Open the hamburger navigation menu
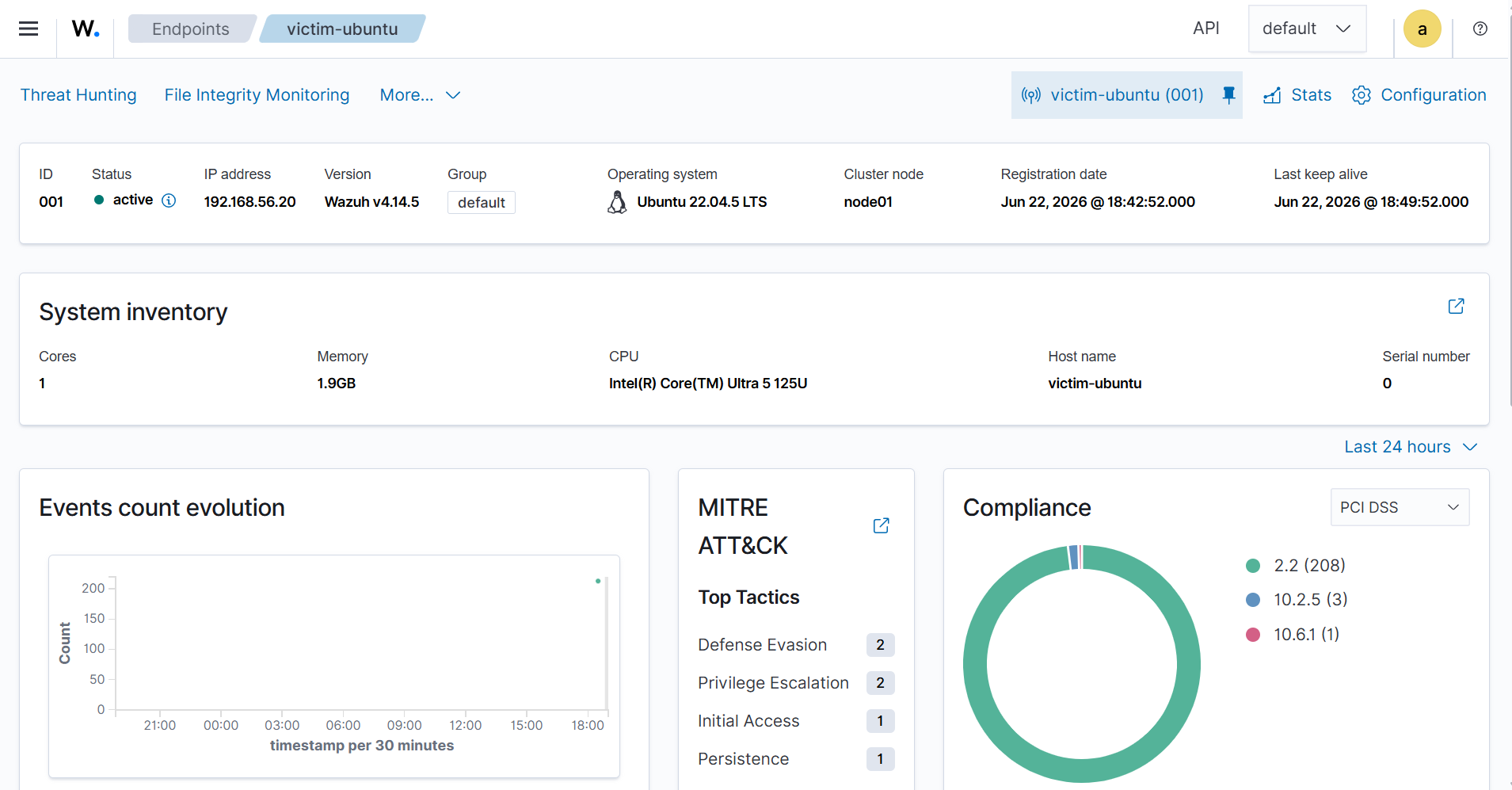1512x790 pixels. (x=29, y=29)
